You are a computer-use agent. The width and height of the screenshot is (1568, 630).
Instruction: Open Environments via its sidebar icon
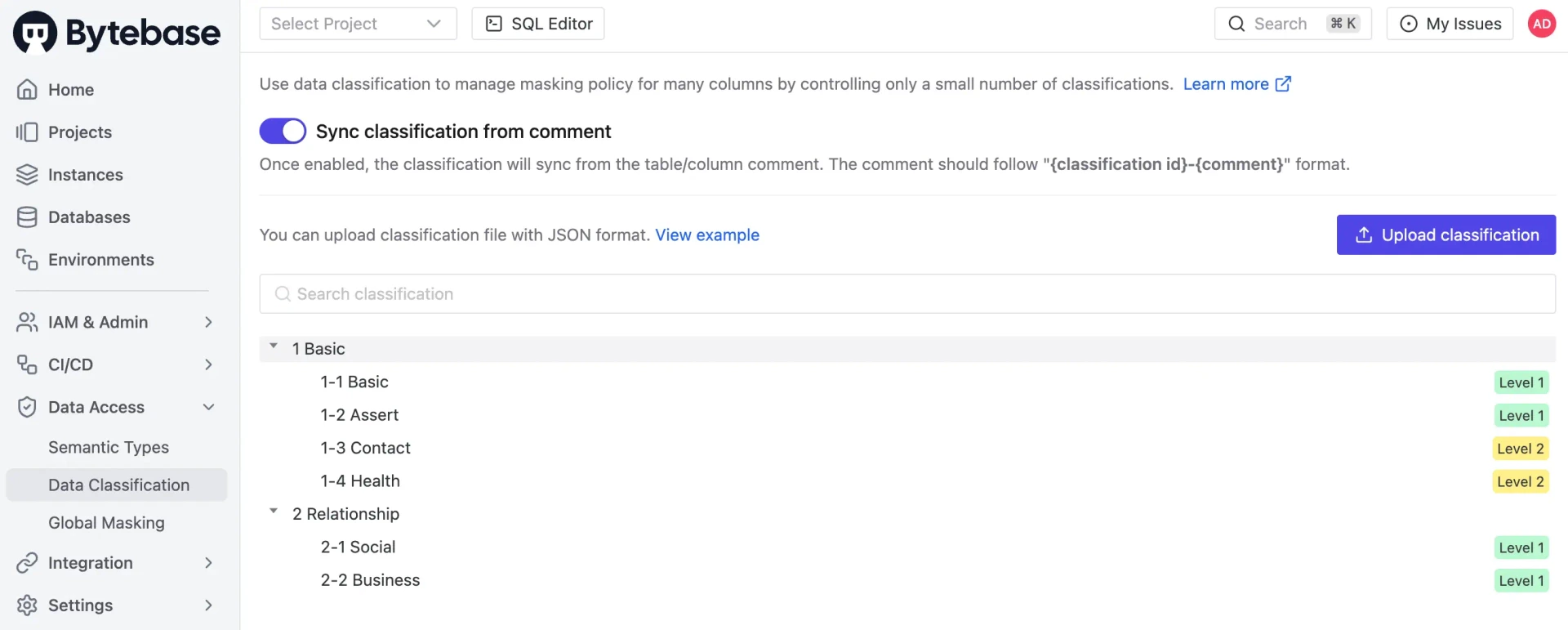27,260
